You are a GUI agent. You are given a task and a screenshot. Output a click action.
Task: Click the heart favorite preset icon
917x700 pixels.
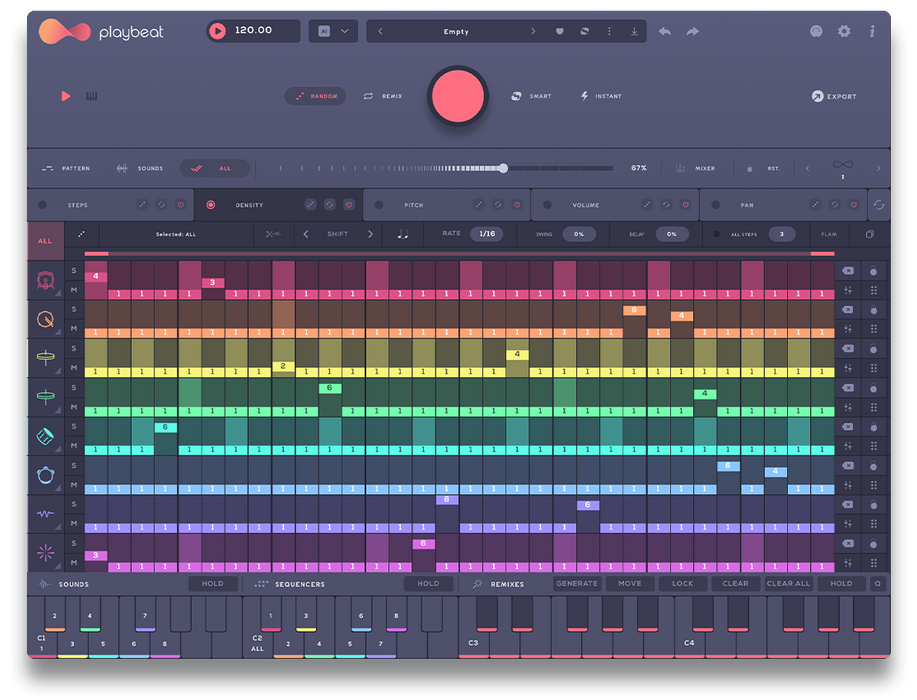click(559, 32)
